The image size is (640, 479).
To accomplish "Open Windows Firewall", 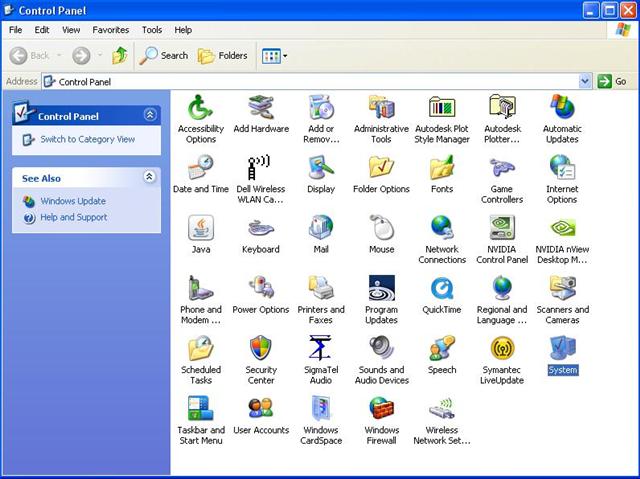I will click(381, 420).
